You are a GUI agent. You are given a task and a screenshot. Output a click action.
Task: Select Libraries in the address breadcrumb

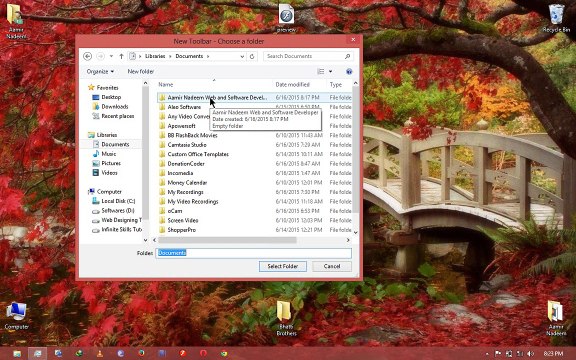[x=155, y=56]
